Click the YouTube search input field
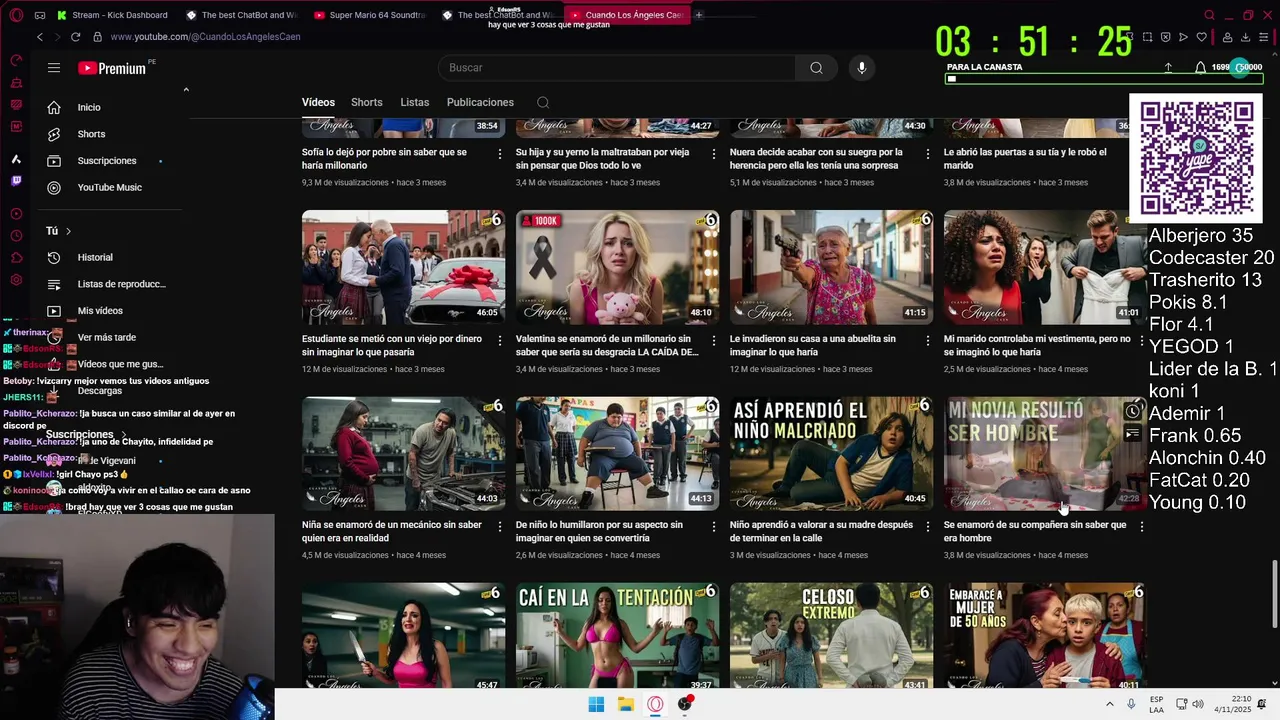This screenshot has height=720, width=1280. coord(617,68)
